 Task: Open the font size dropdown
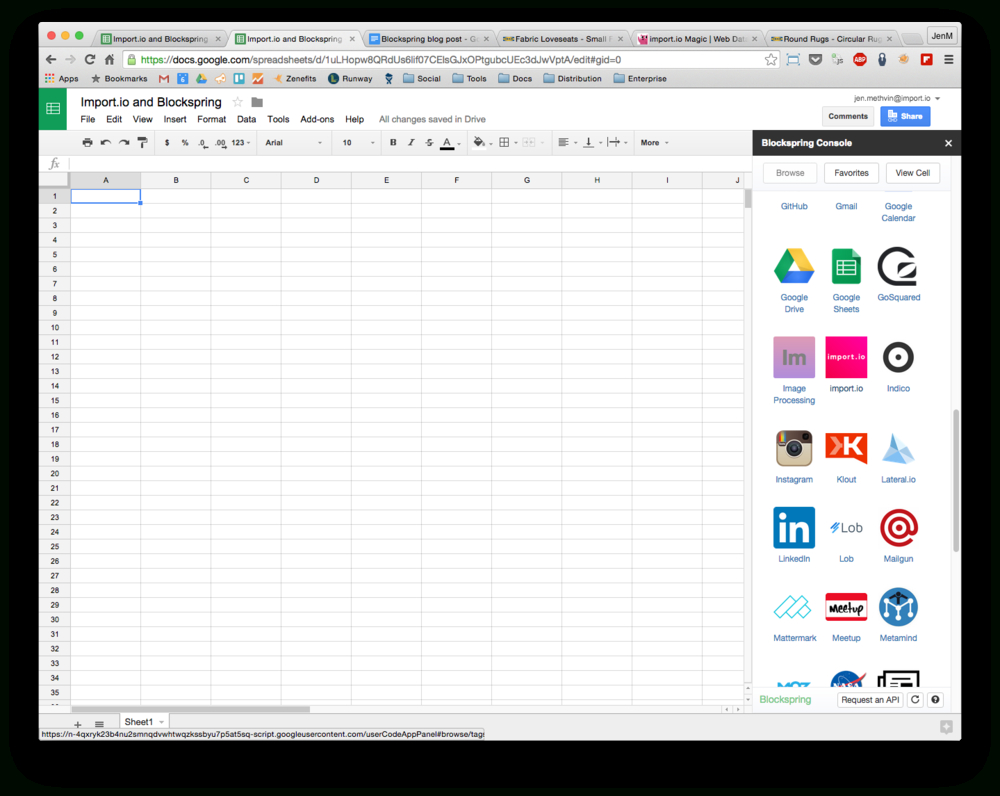coord(356,142)
